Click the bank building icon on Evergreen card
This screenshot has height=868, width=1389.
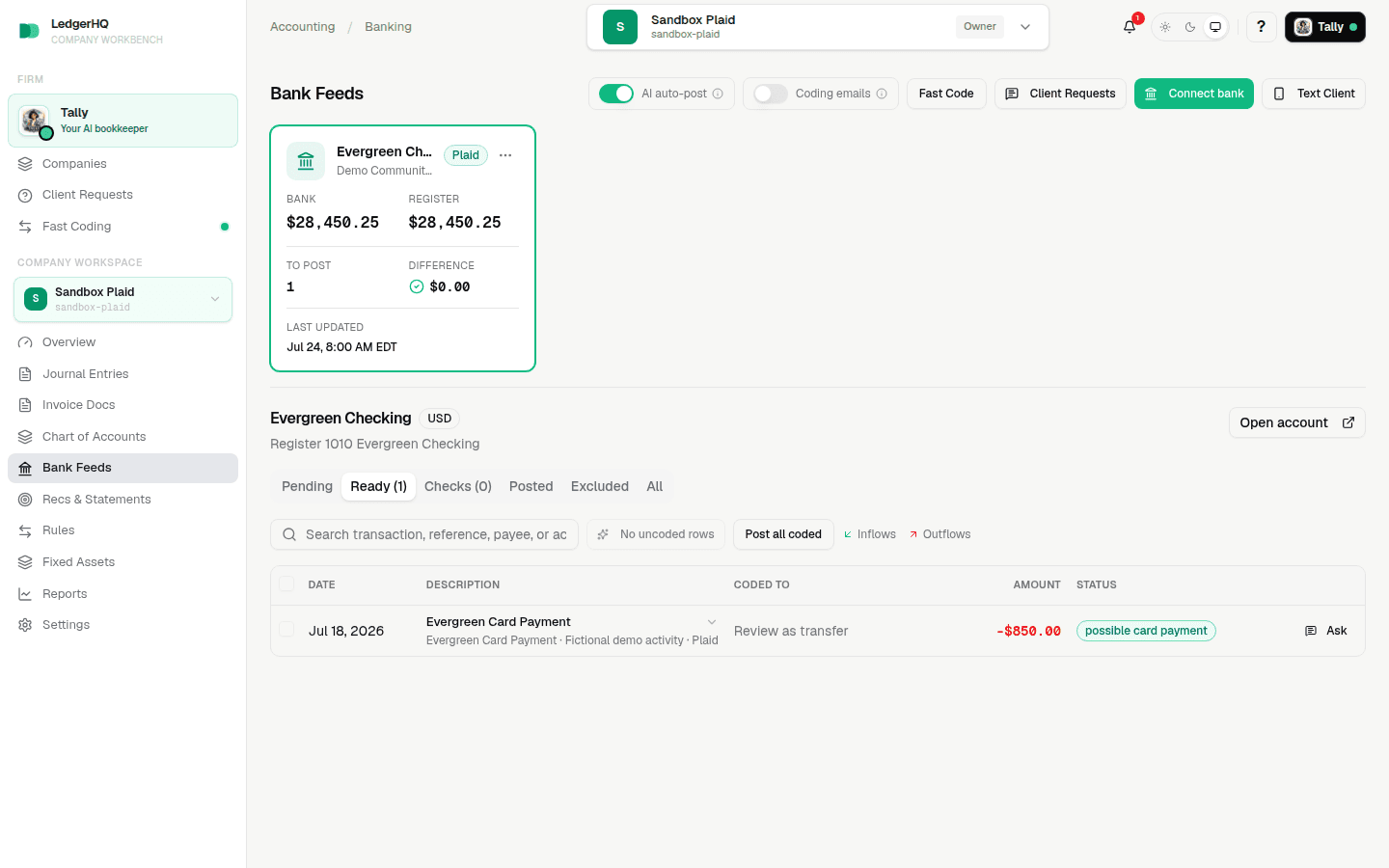tap(306, 161)
